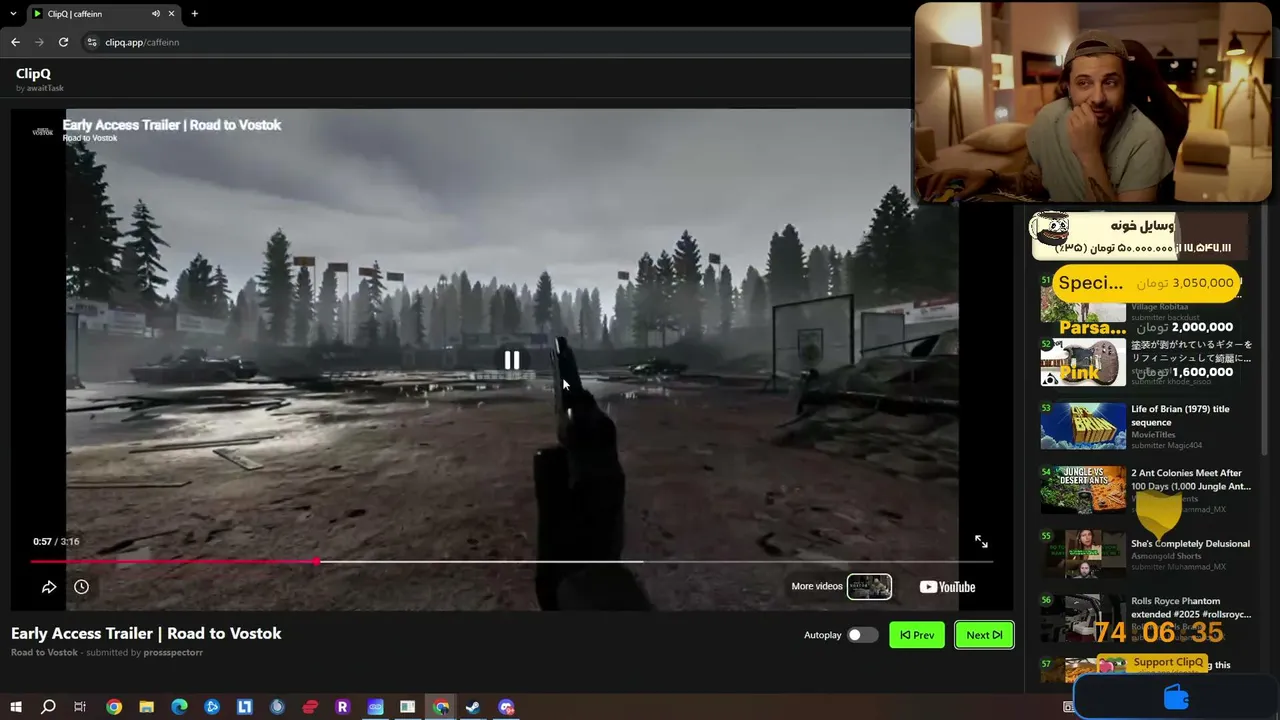Open Task View on the taskbar
This screenshot has width=1280, height=720.
[80, 707]
